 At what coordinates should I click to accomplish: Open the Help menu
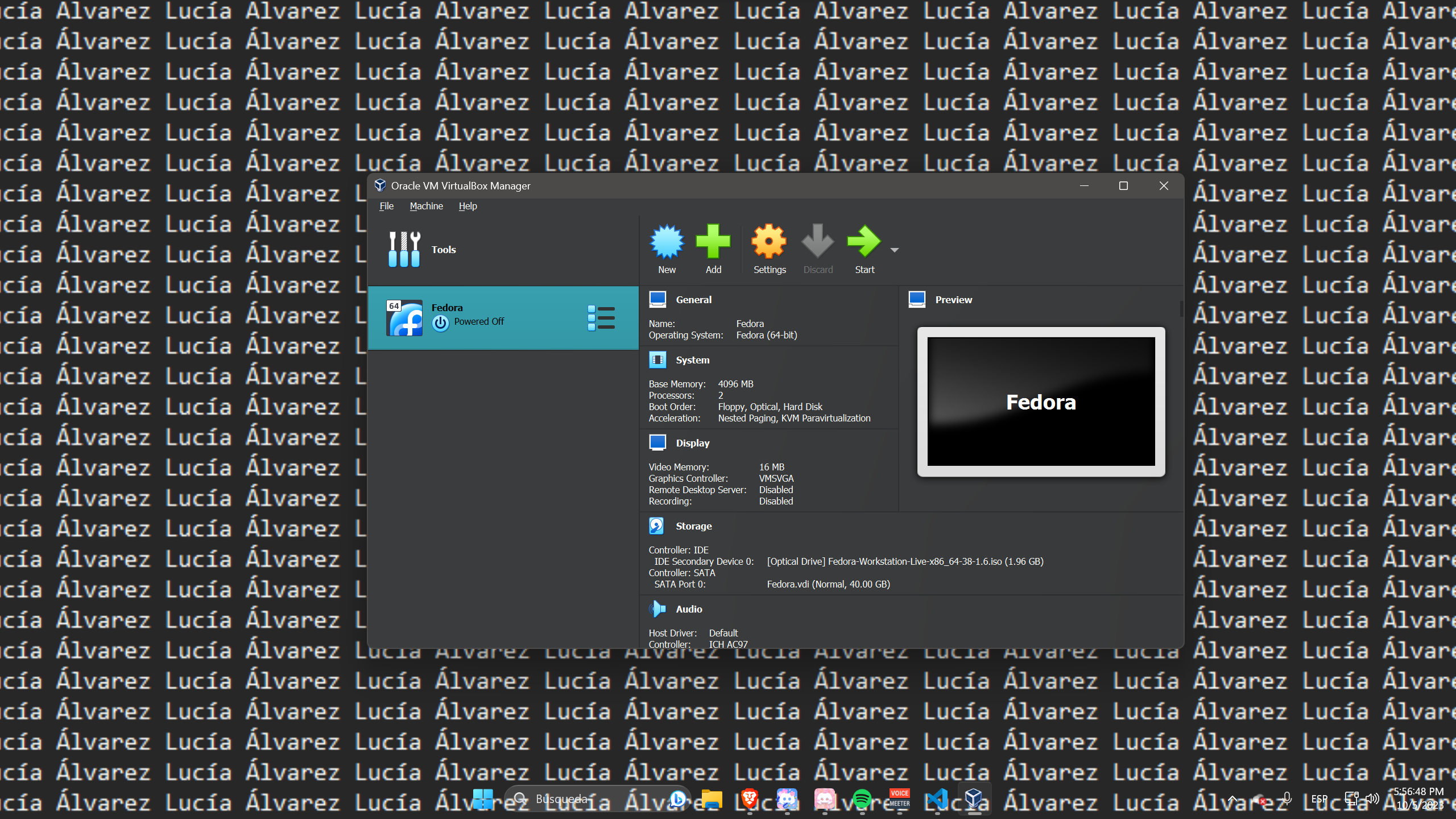(468, 206)
